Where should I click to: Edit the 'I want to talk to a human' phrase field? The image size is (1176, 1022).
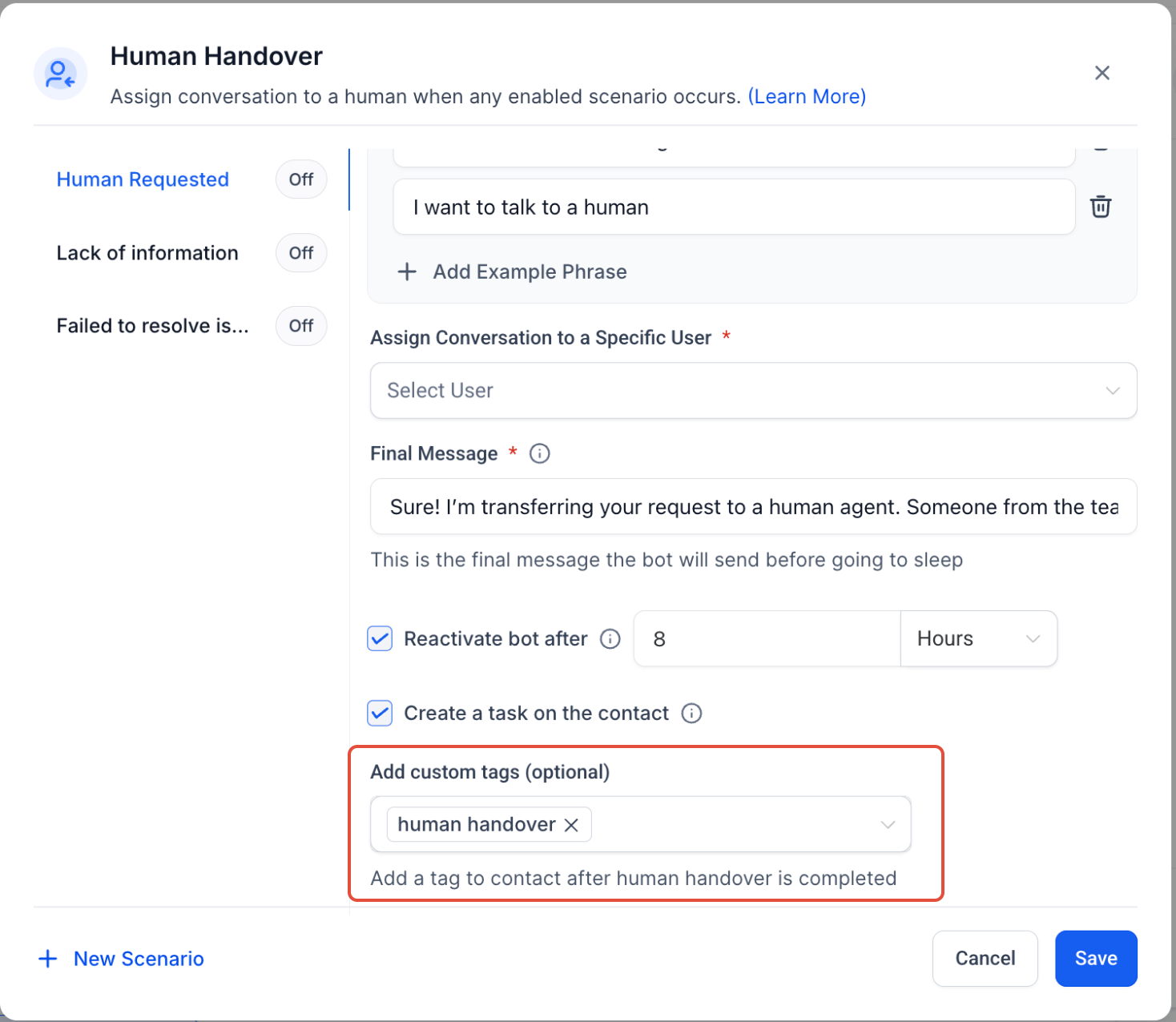tap(734, 207)
